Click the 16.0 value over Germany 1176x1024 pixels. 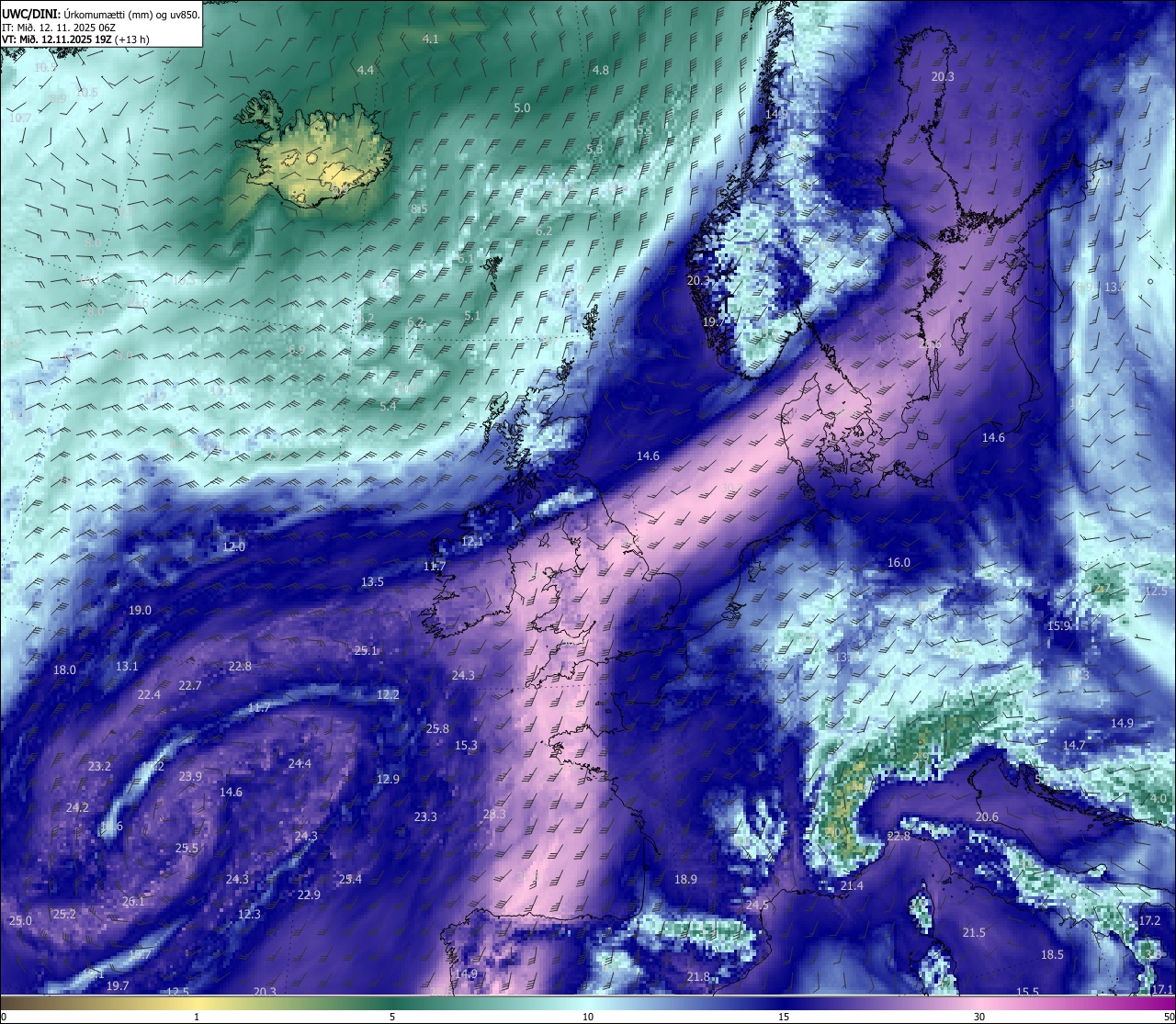point(899,562)
